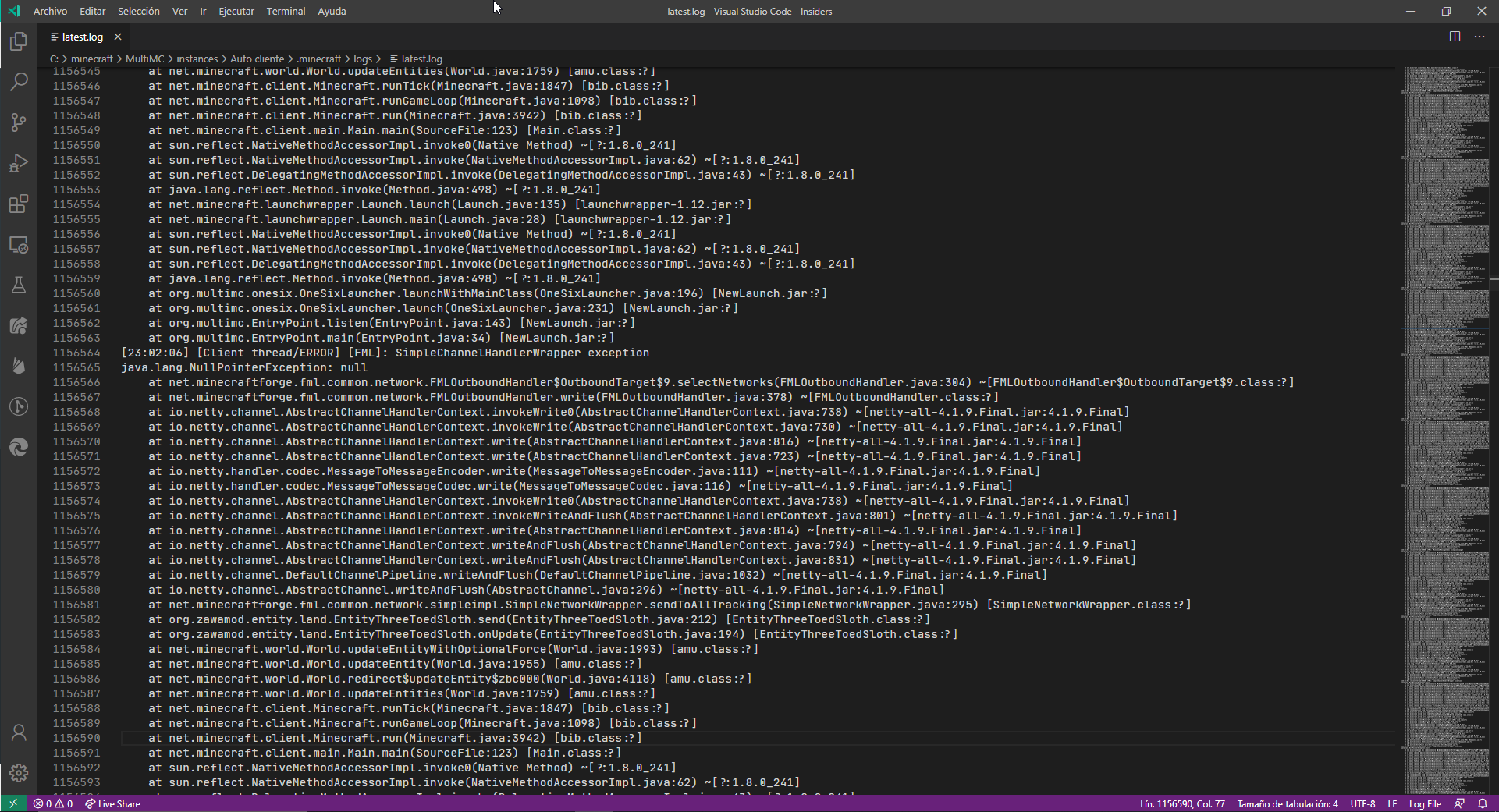The image size is (1499, 812).
Task: Open the Source Control view
Action: [x=19, y=122]
